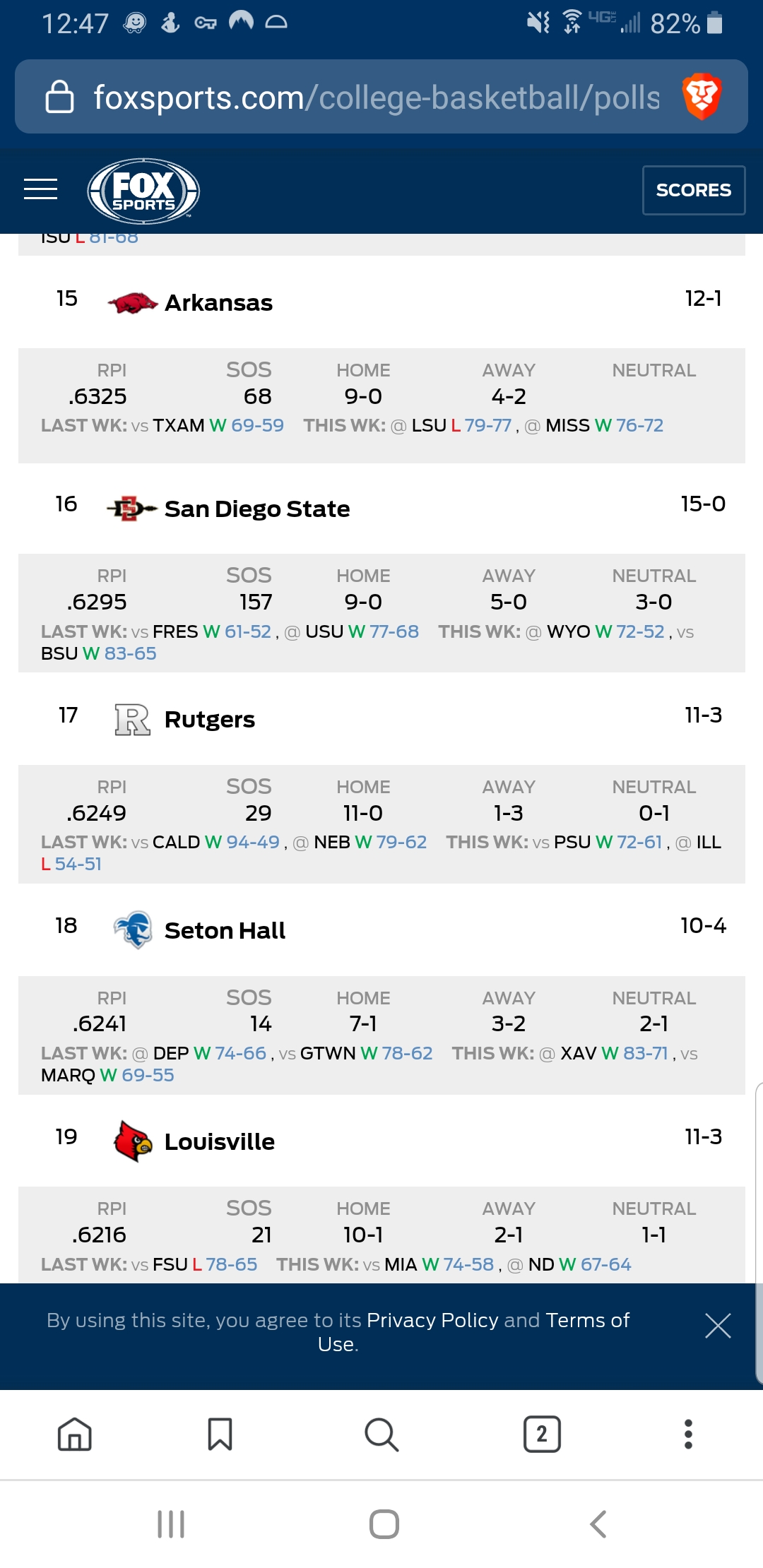
Task: Open the tab switcher showing 2 tabs
Action: click(x=542, y=1435)
